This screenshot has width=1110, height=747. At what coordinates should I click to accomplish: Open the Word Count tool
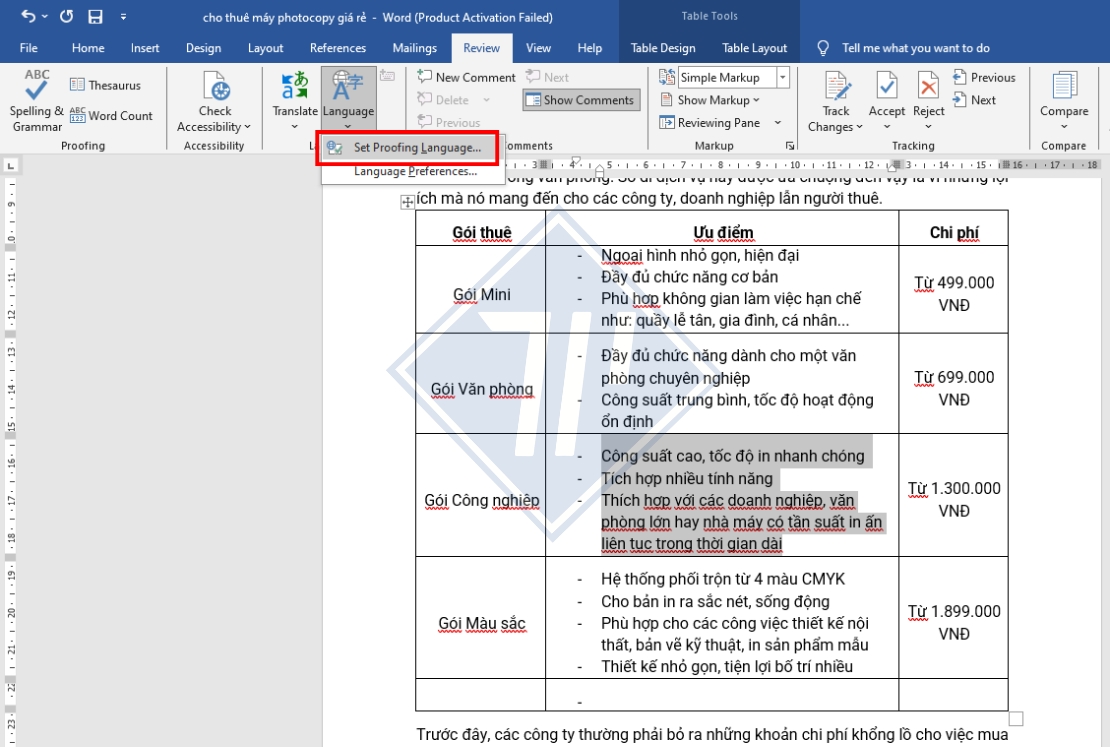pyautogui.click(x=111, y=115)
